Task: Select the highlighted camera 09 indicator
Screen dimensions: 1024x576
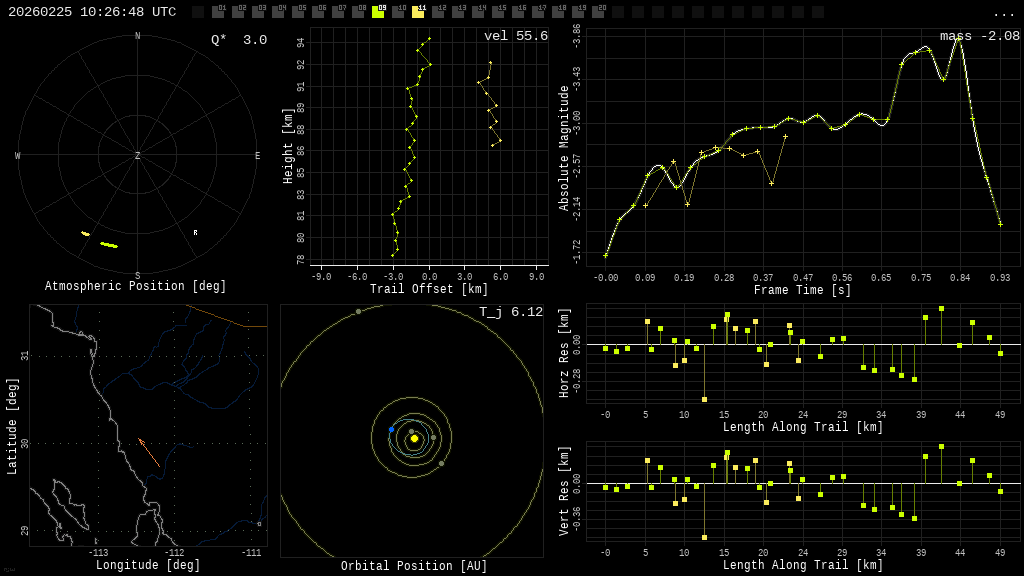Action: (x=378, y=12)
